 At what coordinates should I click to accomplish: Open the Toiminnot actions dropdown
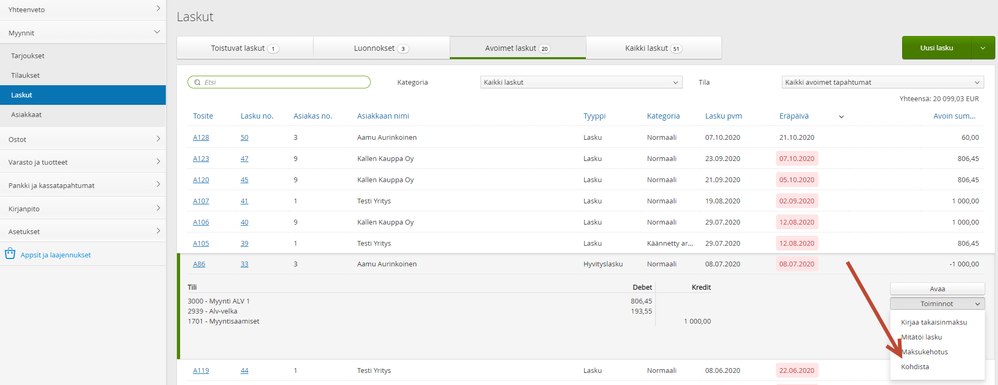pos(937,304)
